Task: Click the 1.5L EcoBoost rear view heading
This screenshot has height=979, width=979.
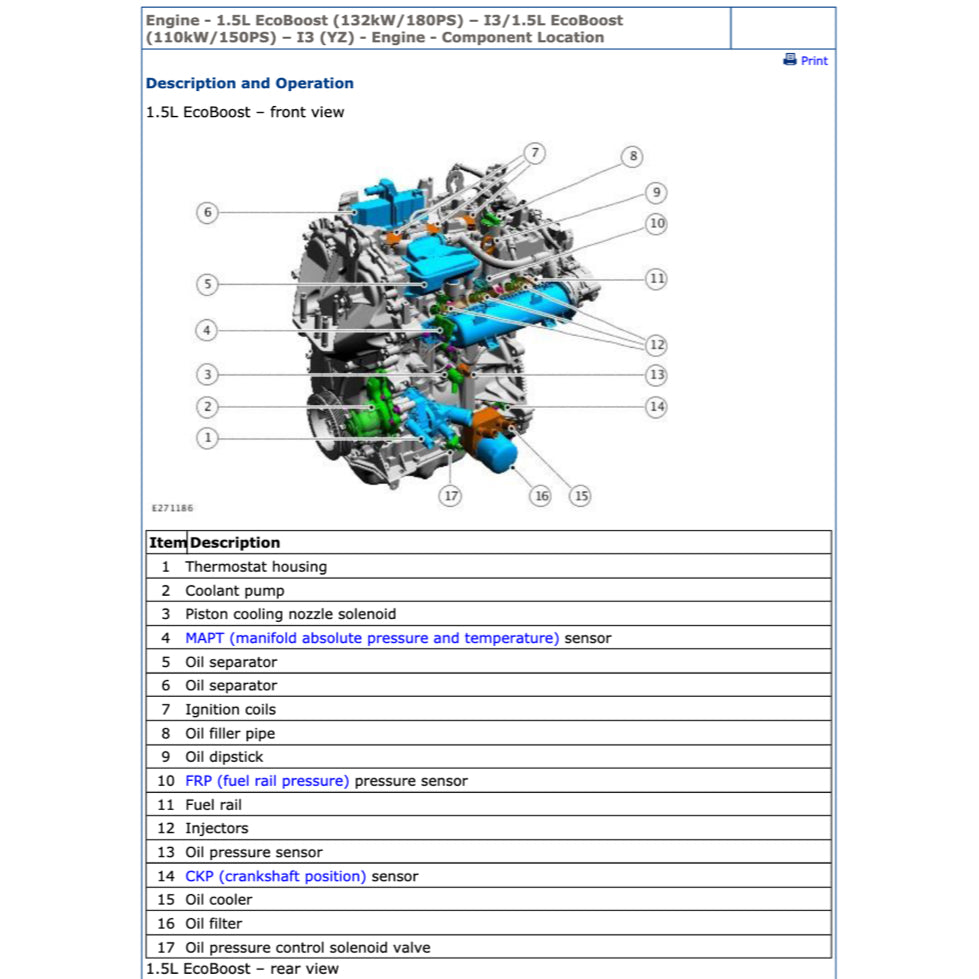Action: [242, 968]
